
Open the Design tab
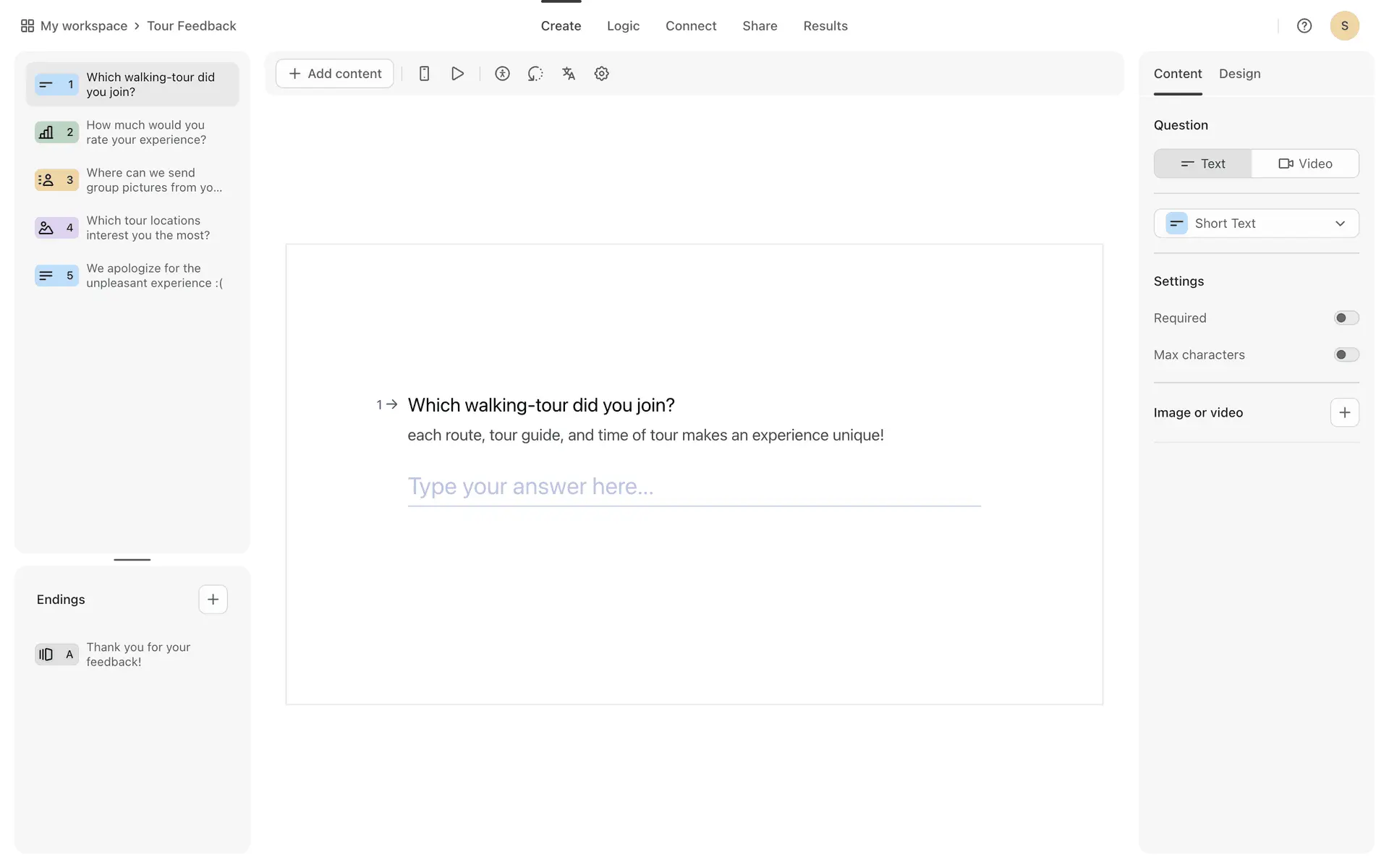(1239, 74)
